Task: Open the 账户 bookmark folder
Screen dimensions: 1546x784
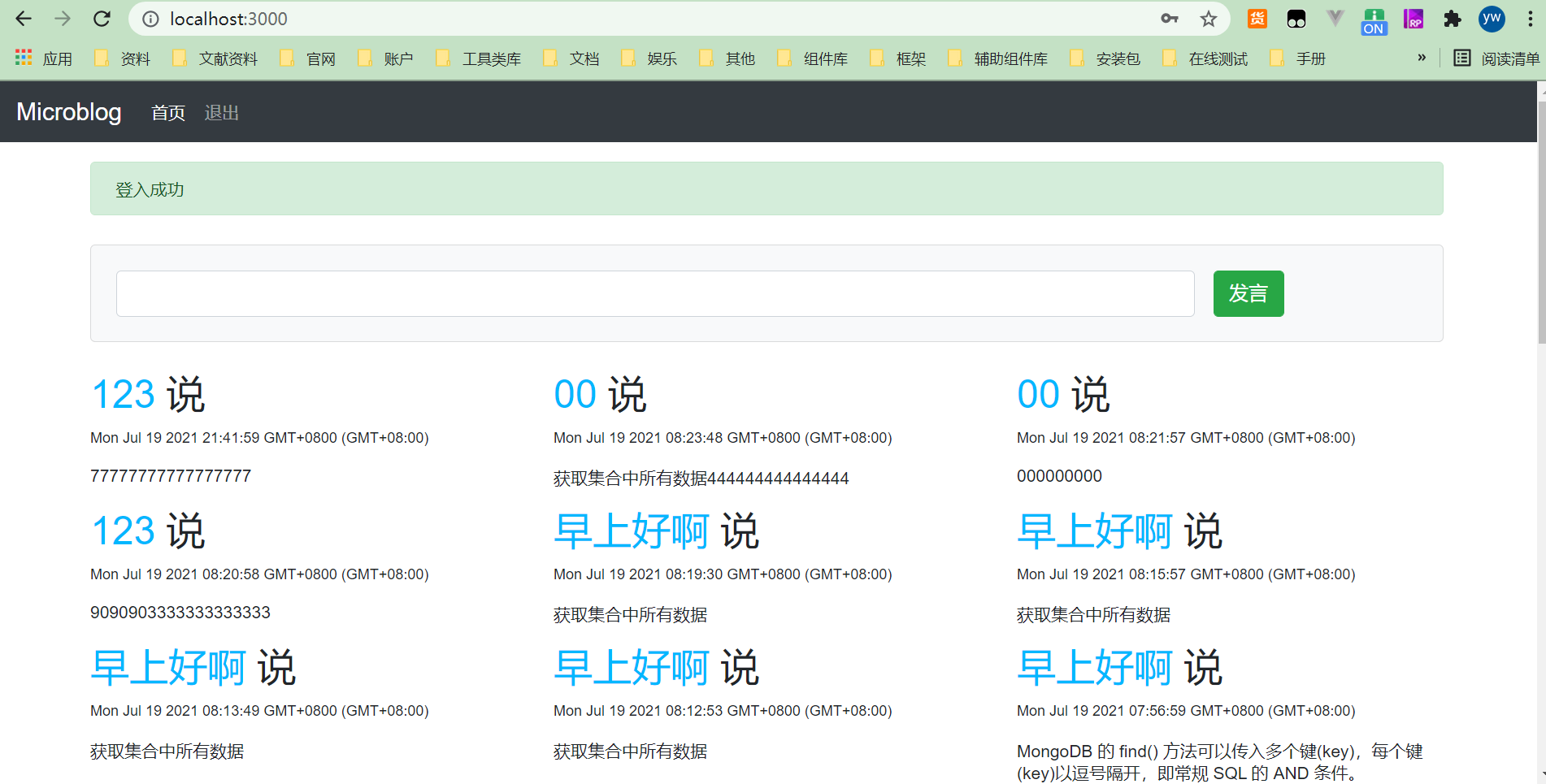Action: [x=385, y=58]
